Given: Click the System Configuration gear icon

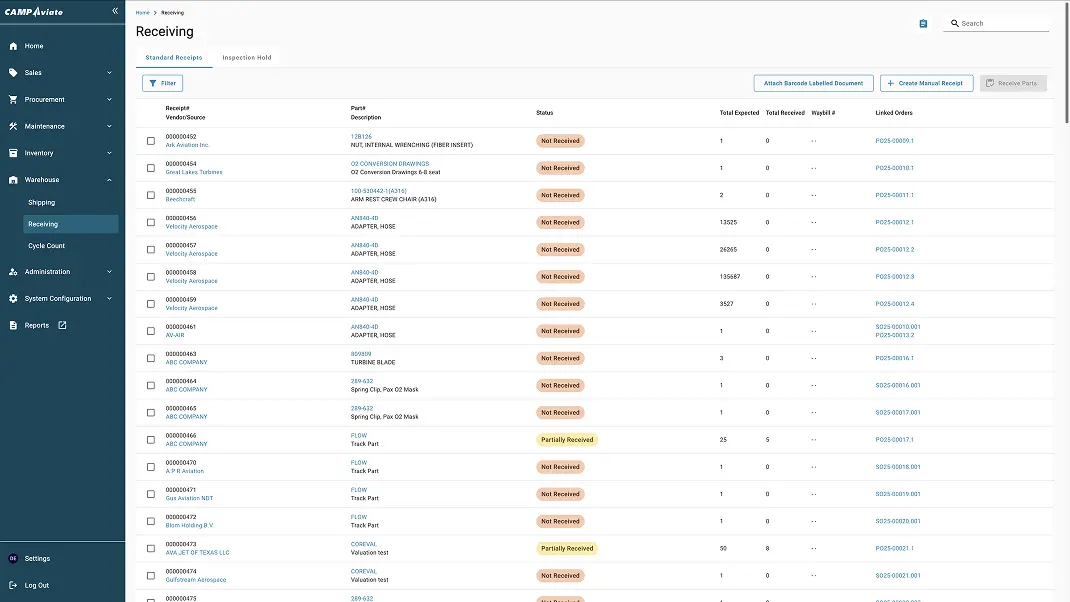Looking at the screenshot, I should point(13,298).
